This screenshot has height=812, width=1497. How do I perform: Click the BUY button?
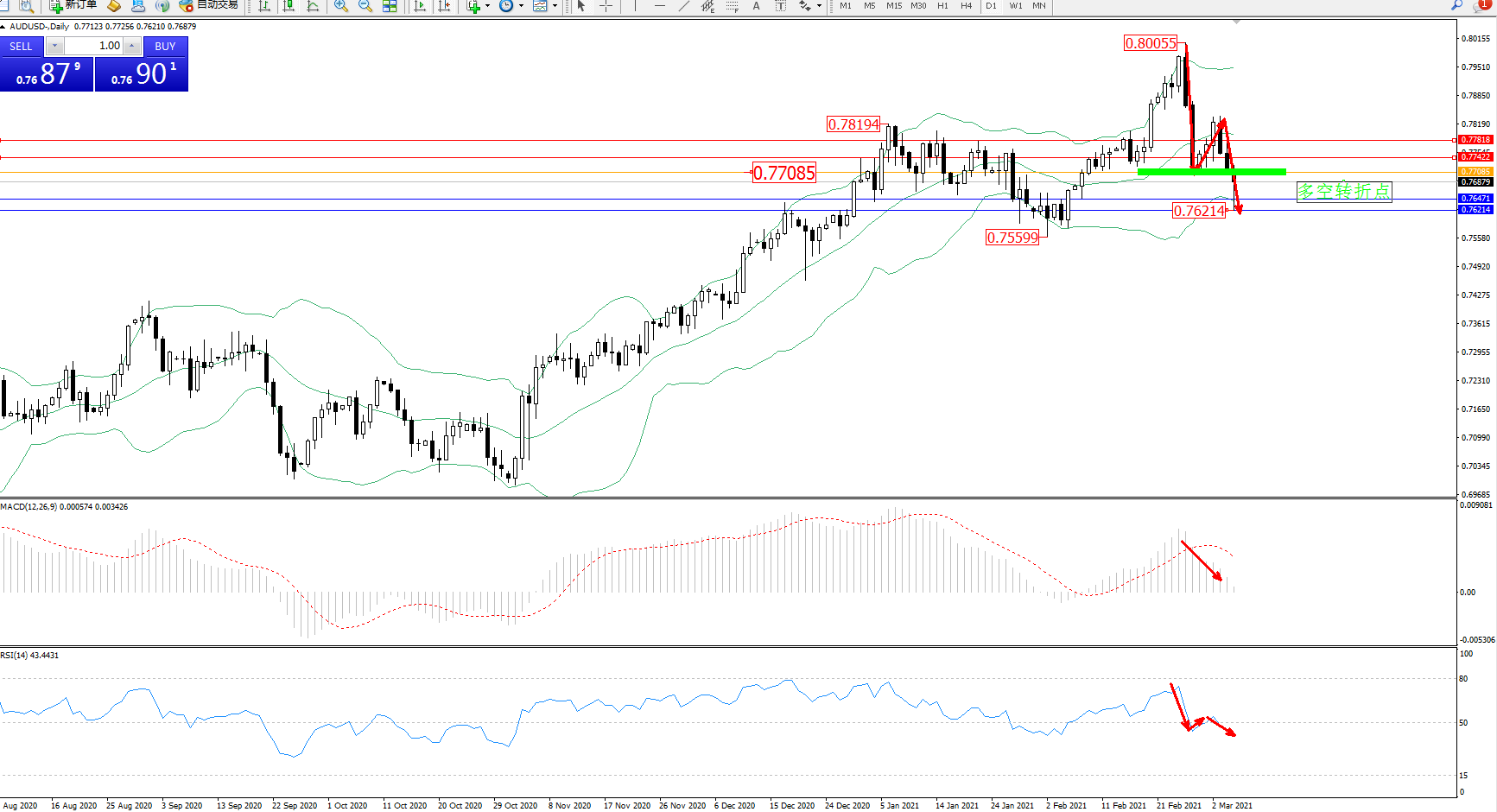tap(165, 47)
